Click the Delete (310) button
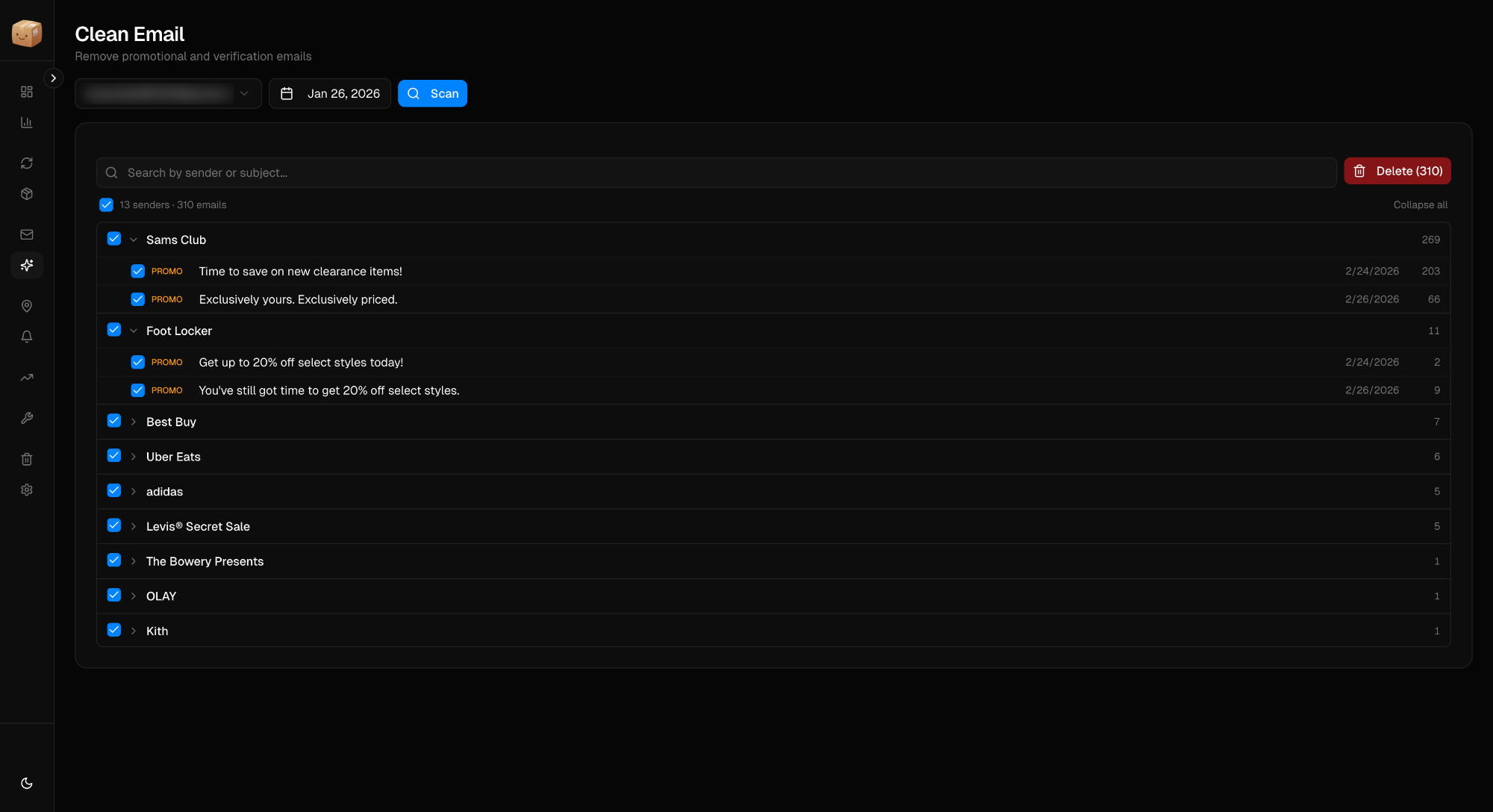The image size is (1493, 812). [1397, 171]
